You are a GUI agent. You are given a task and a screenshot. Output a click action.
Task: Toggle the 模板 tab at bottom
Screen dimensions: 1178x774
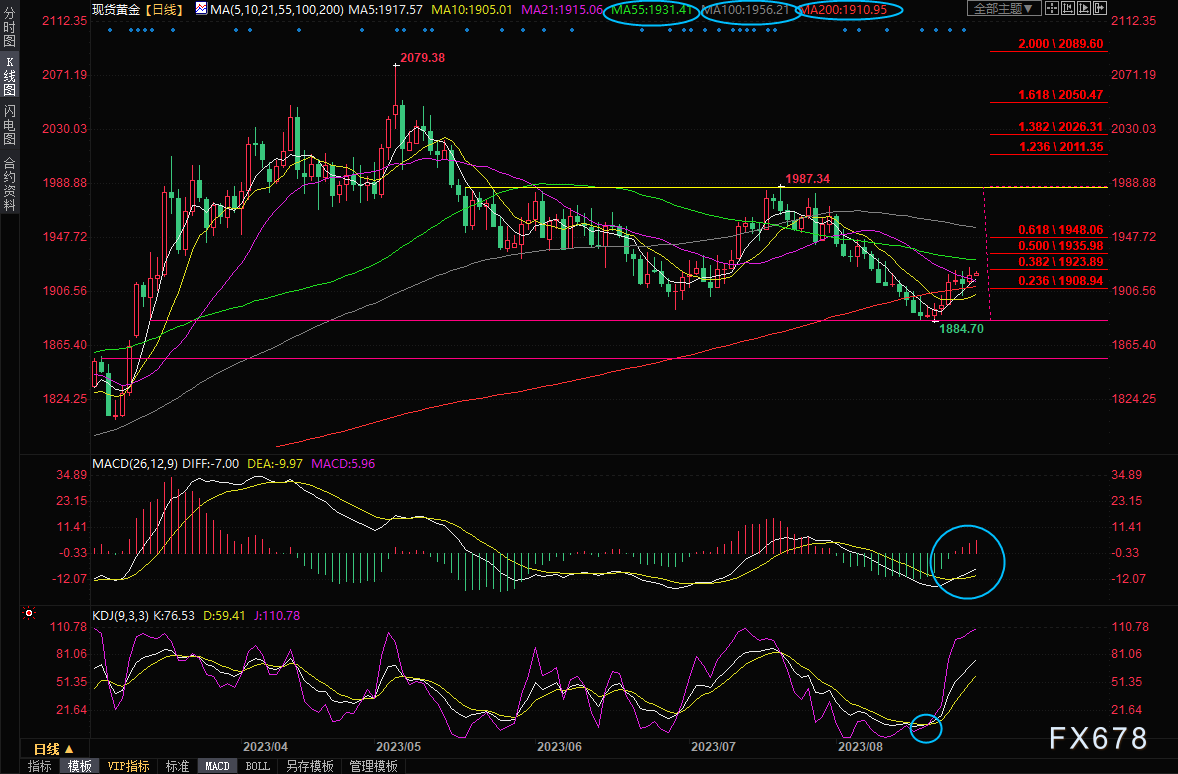[x=80, y=766]
